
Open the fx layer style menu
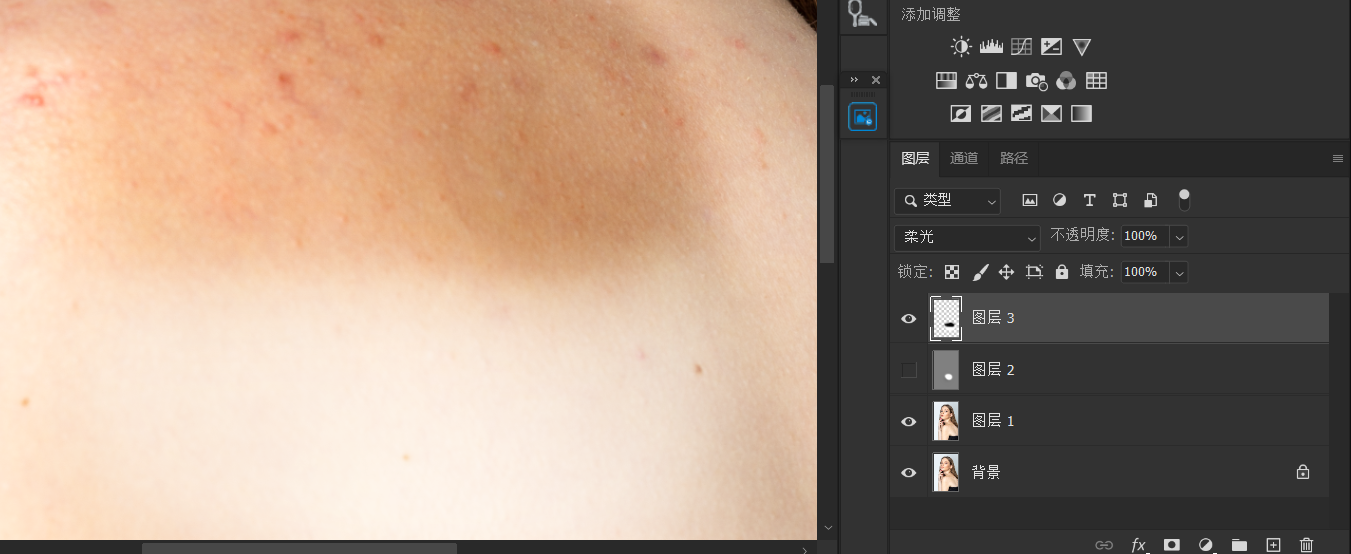click(1138, 545)
